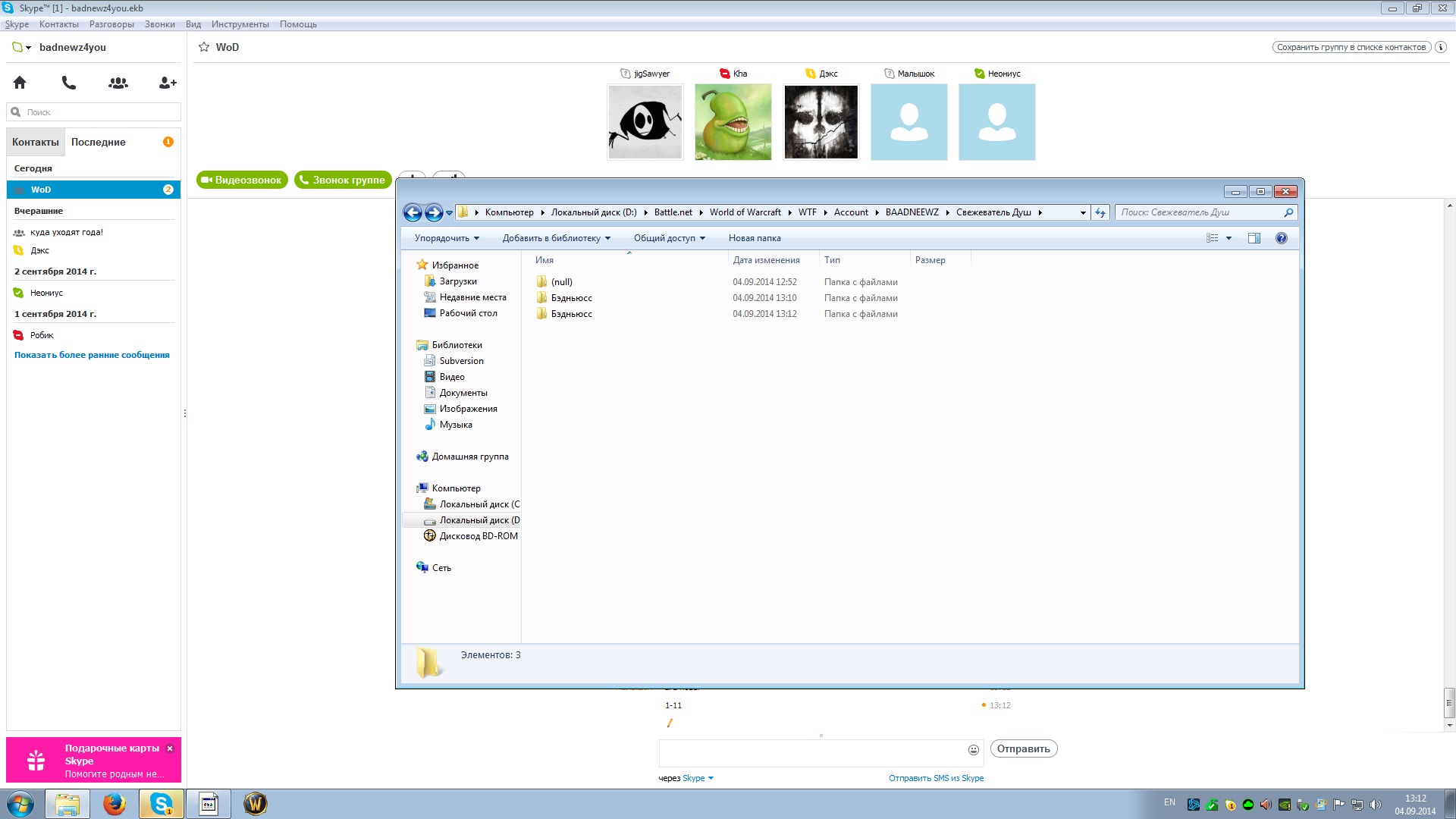Sort by Дата изменения column header
The height and width of the screenshot is (819, 1456).
point(766,260)
